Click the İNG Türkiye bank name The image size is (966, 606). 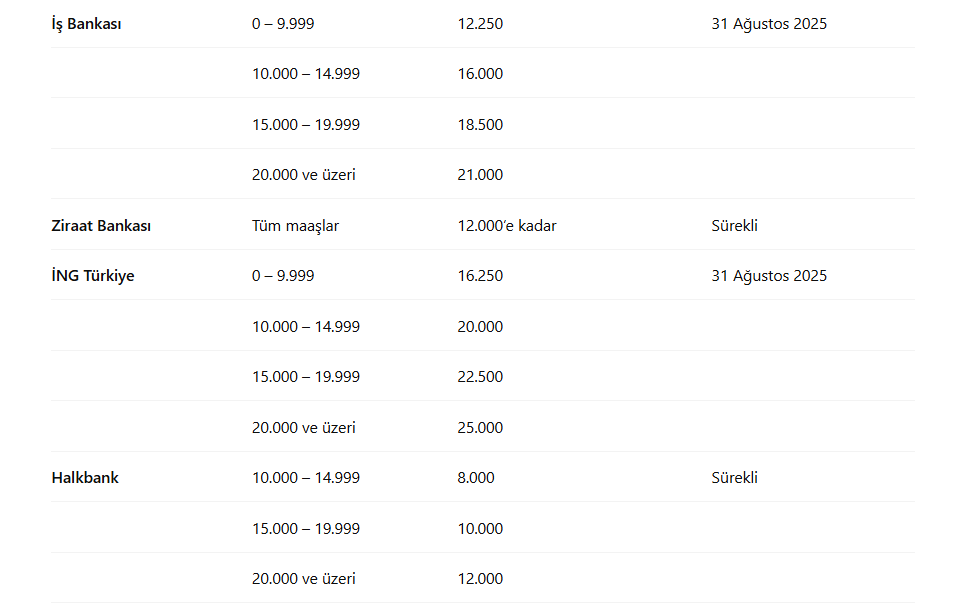coord(92,276)
